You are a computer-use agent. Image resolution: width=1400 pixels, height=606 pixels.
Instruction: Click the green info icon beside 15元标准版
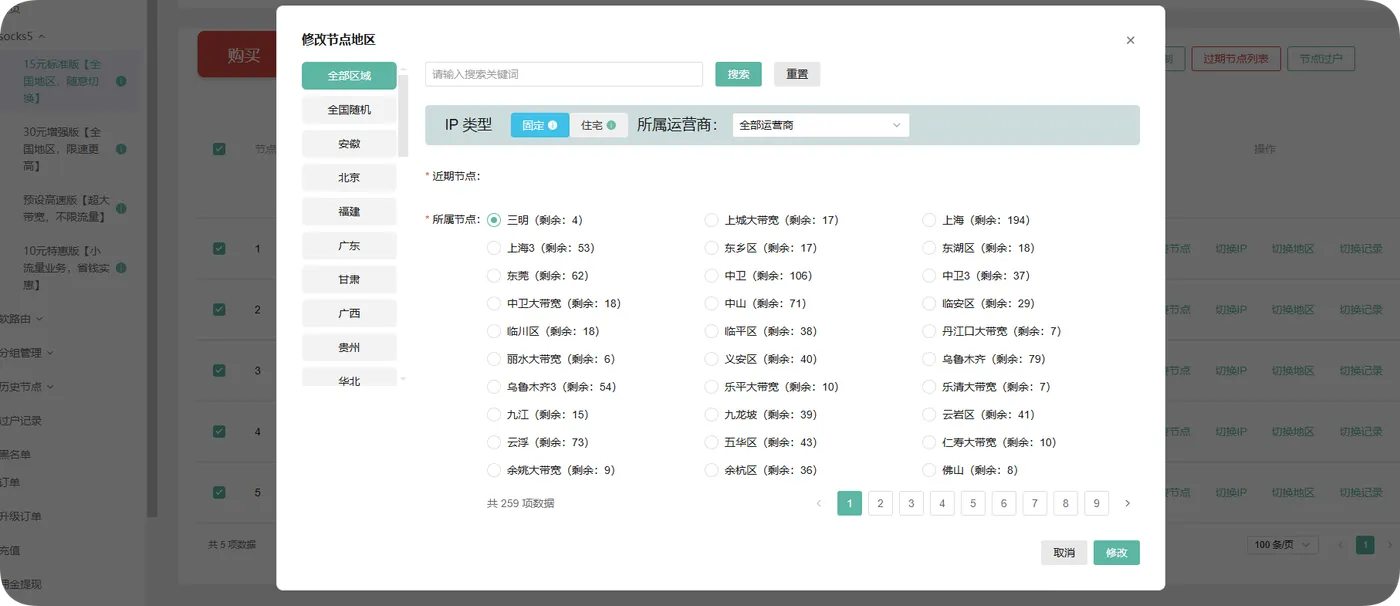121,81
